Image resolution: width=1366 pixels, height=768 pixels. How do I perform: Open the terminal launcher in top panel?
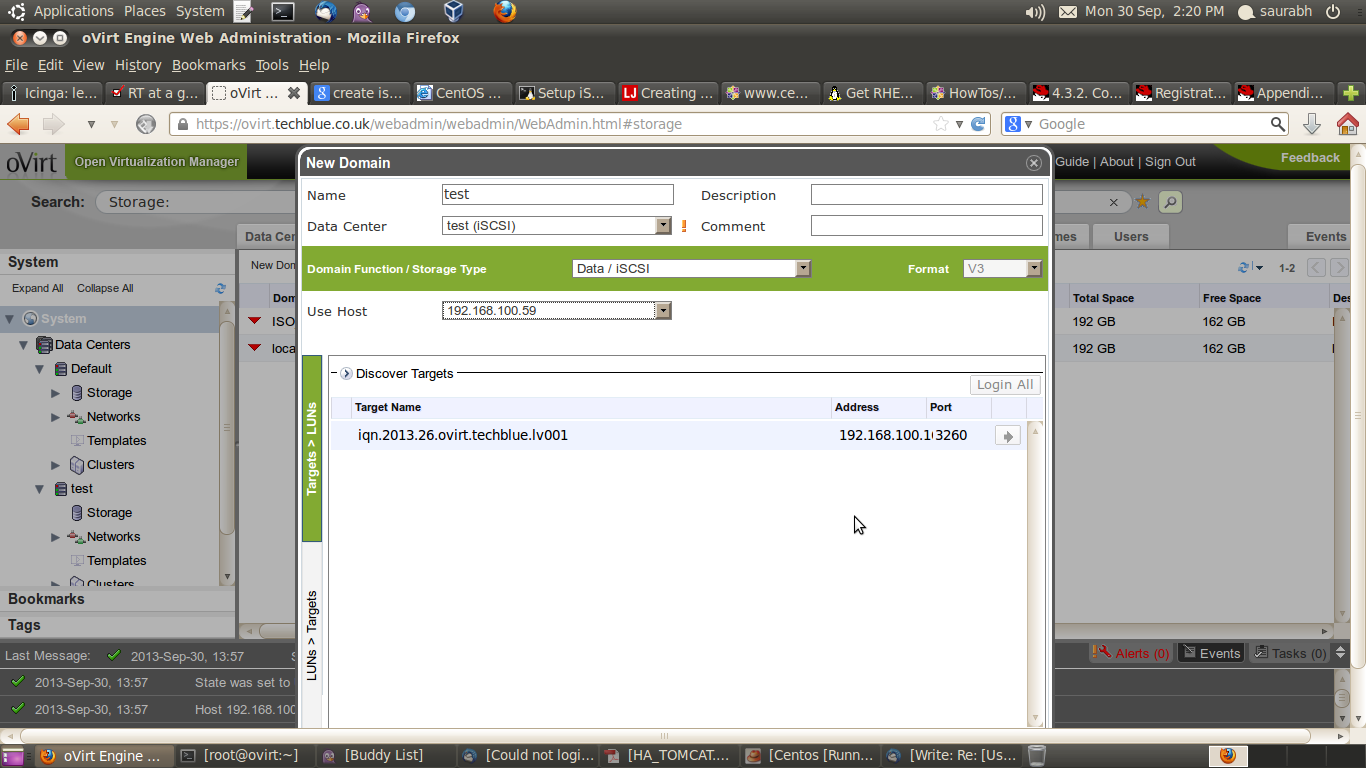pos(283,12)
